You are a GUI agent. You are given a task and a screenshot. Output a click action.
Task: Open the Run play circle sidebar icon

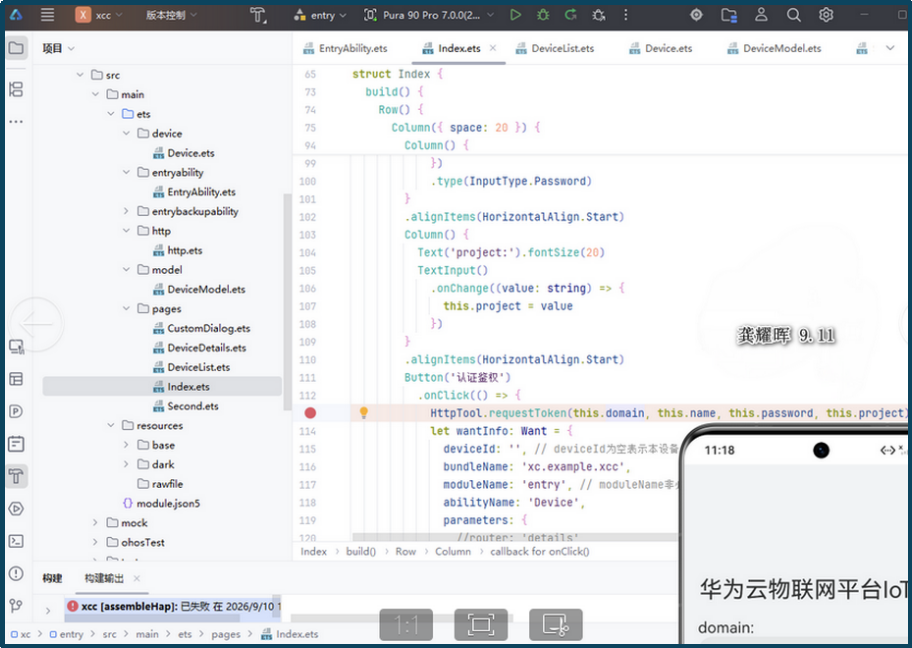(16, 508)
